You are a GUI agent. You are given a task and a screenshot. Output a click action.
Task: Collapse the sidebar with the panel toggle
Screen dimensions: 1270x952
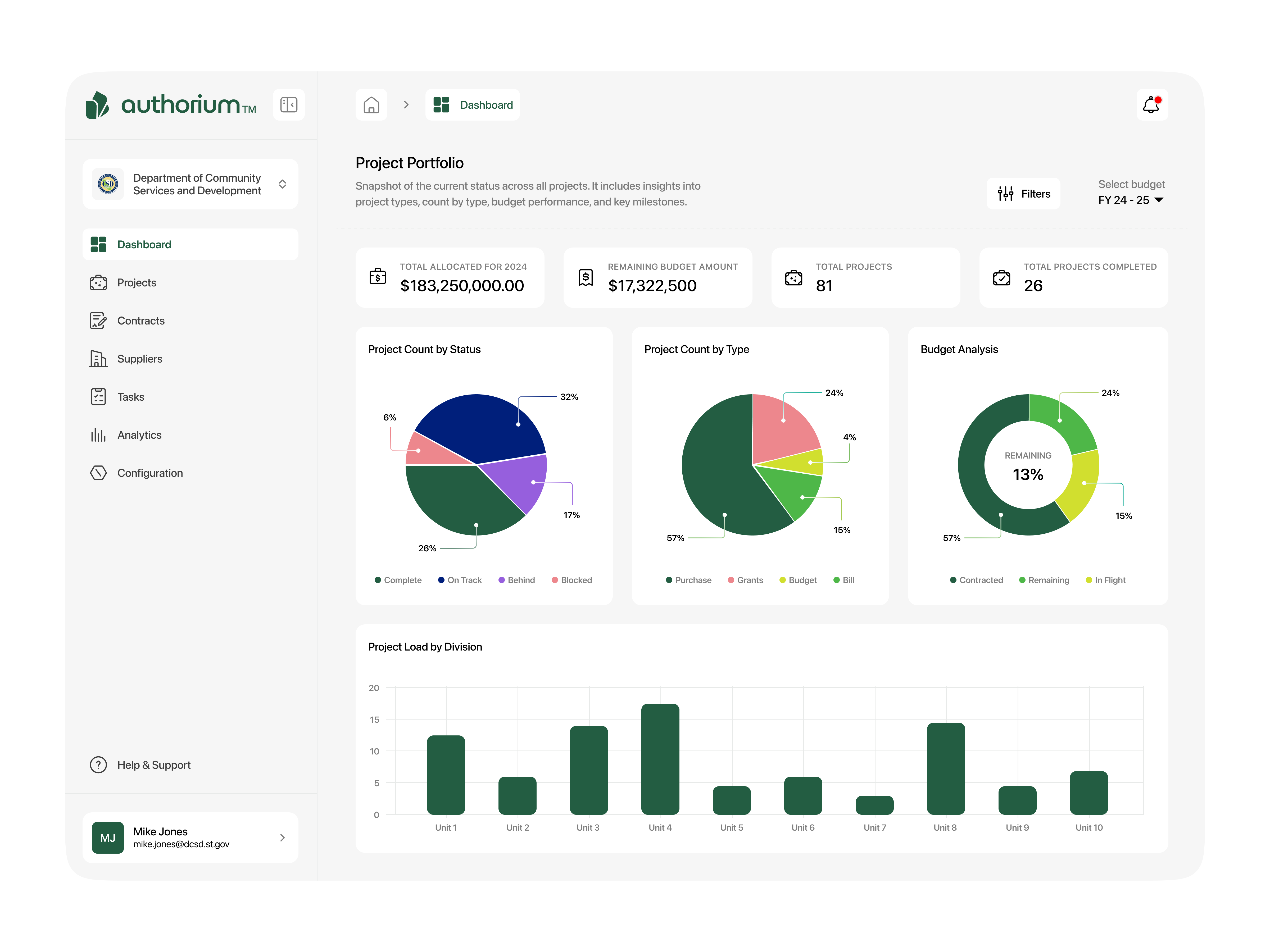[x=289, y=104]
